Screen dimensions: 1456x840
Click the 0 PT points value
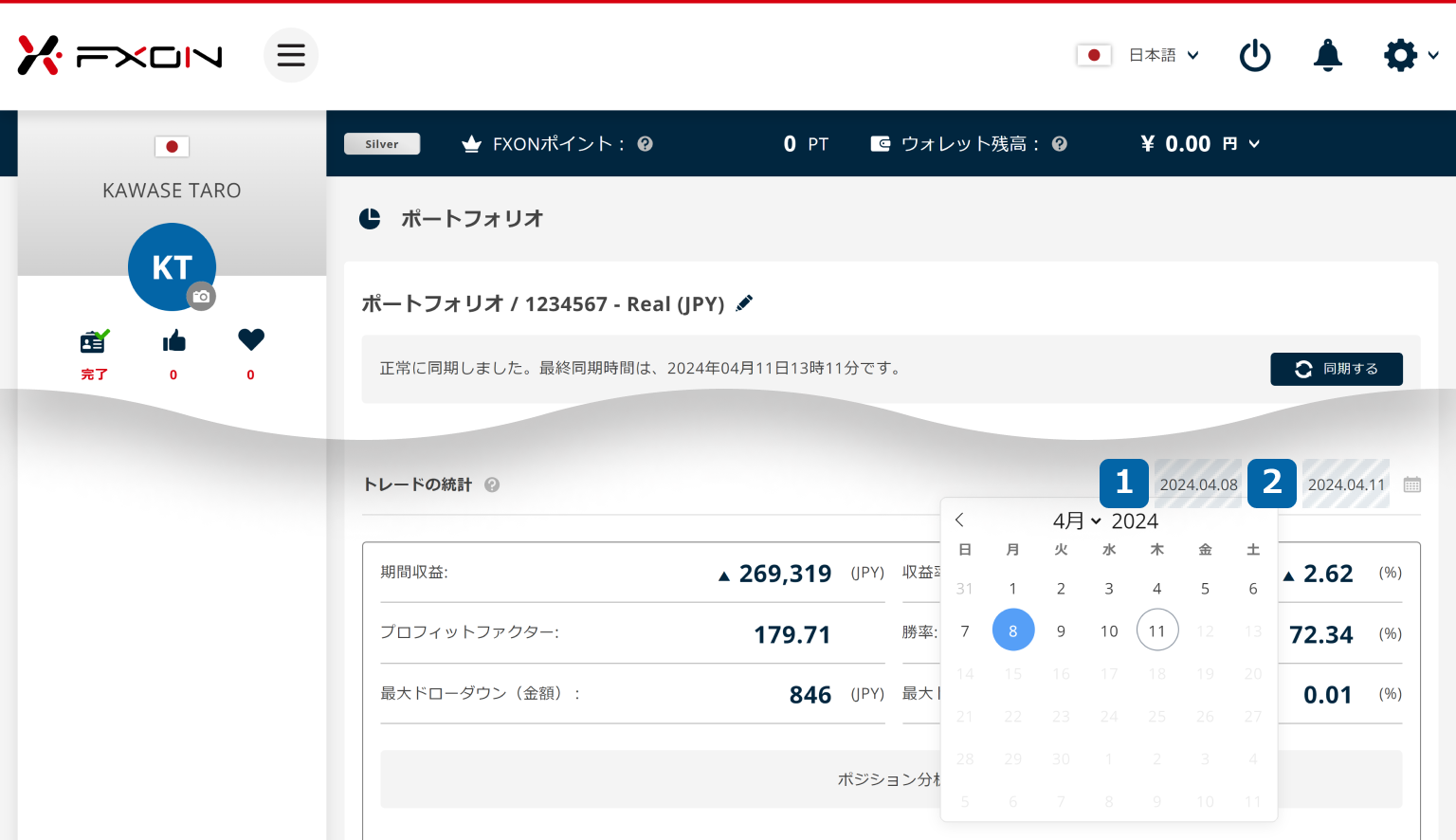pyautogui.click(x=806, y=144)
